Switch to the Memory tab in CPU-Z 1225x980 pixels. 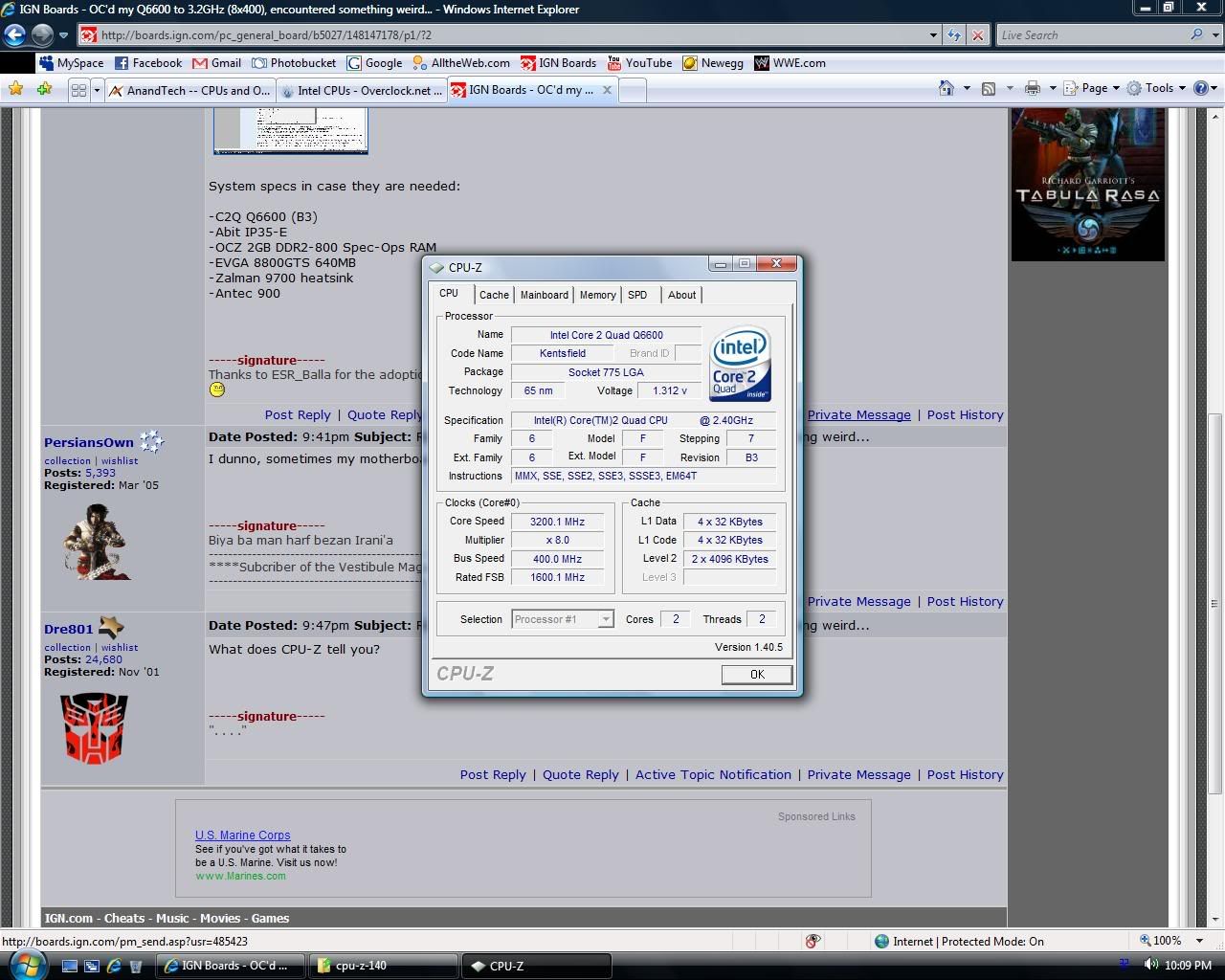tap(597, 295)
